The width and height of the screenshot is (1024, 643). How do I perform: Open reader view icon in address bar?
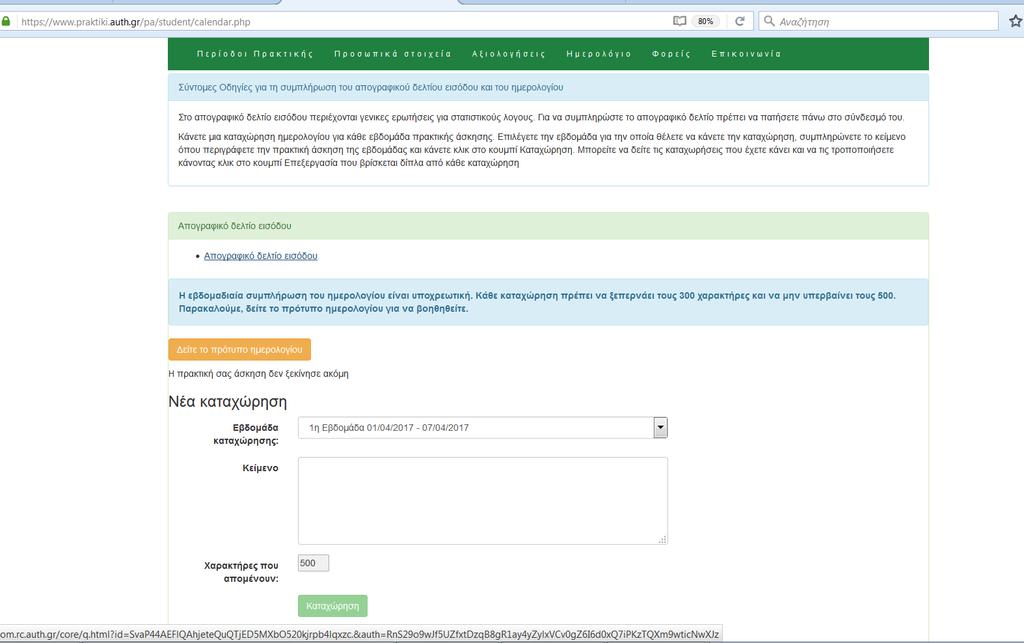click(679, 22)
